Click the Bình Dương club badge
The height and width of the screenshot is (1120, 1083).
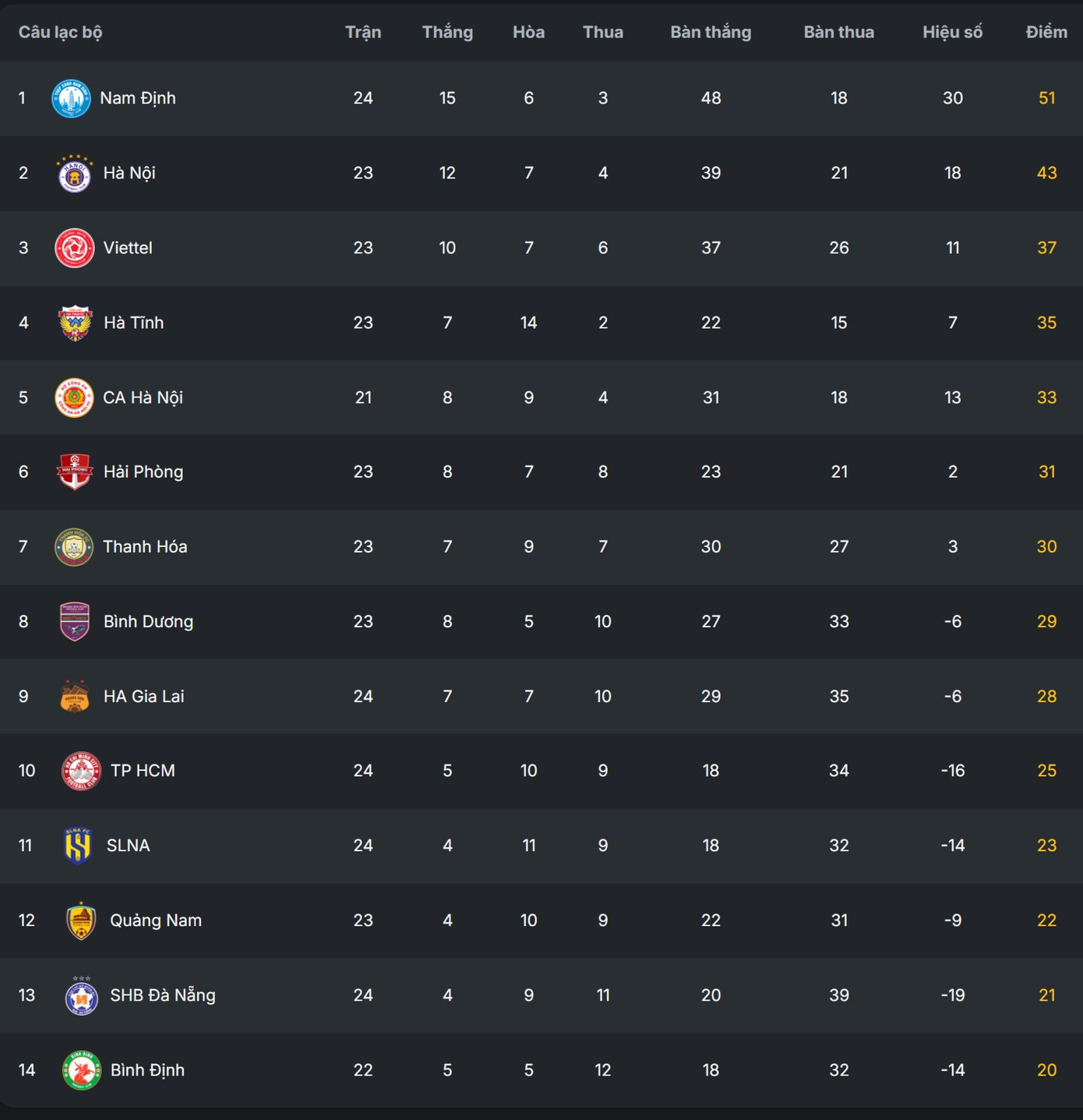pos(75,622)
